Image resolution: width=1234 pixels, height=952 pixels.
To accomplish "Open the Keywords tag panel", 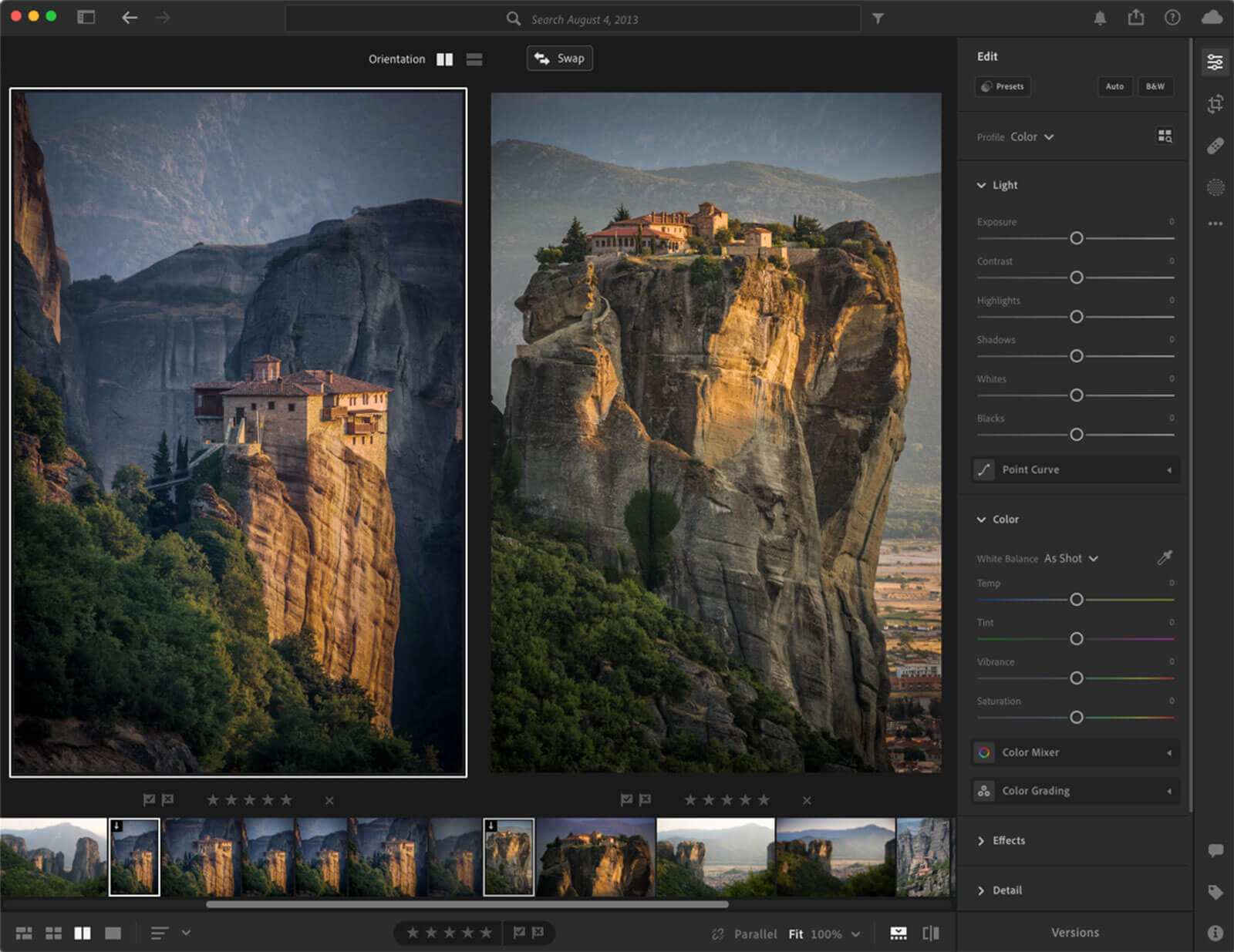I will (1215, 892).
